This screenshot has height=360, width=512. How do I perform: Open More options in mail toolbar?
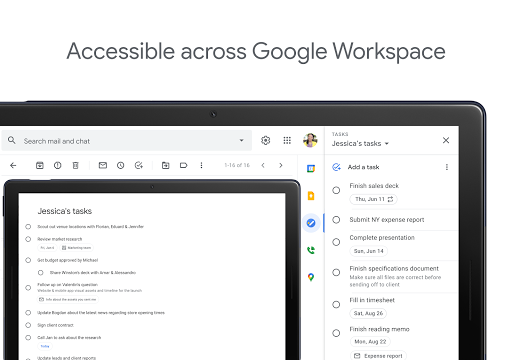tap(201, 165)
